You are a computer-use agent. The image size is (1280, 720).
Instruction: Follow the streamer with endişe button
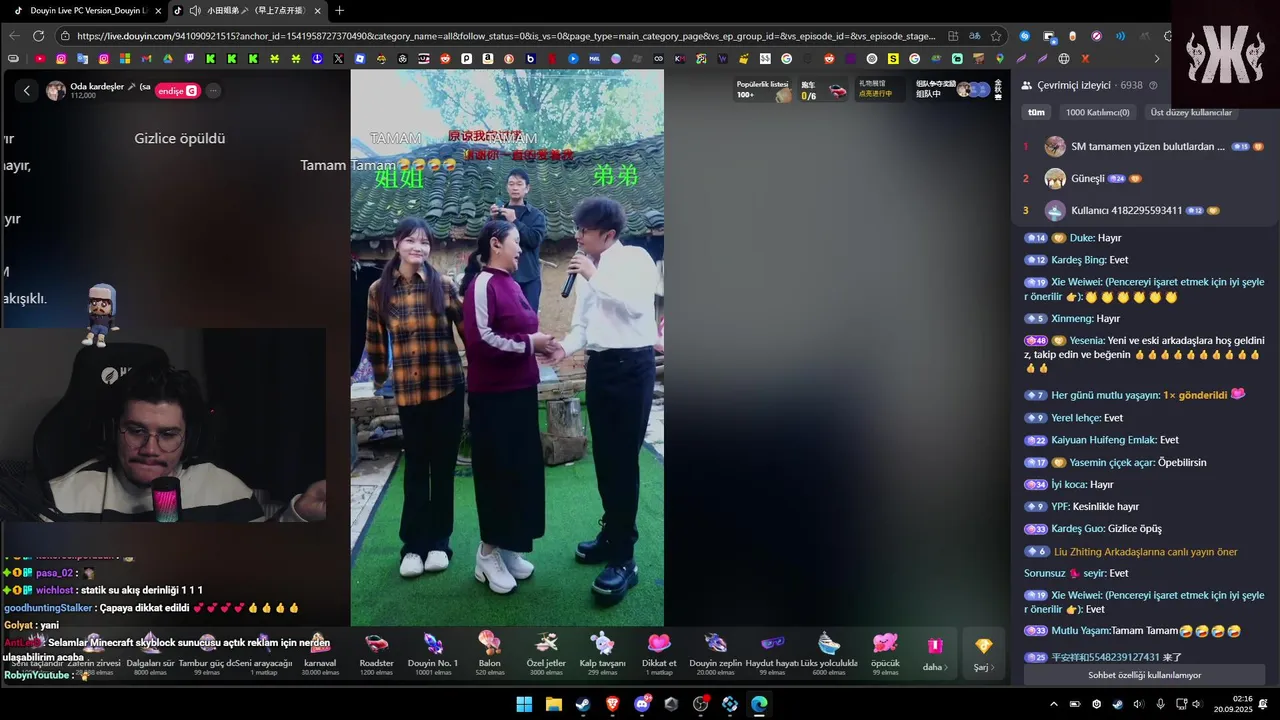(x=176, y=90)
